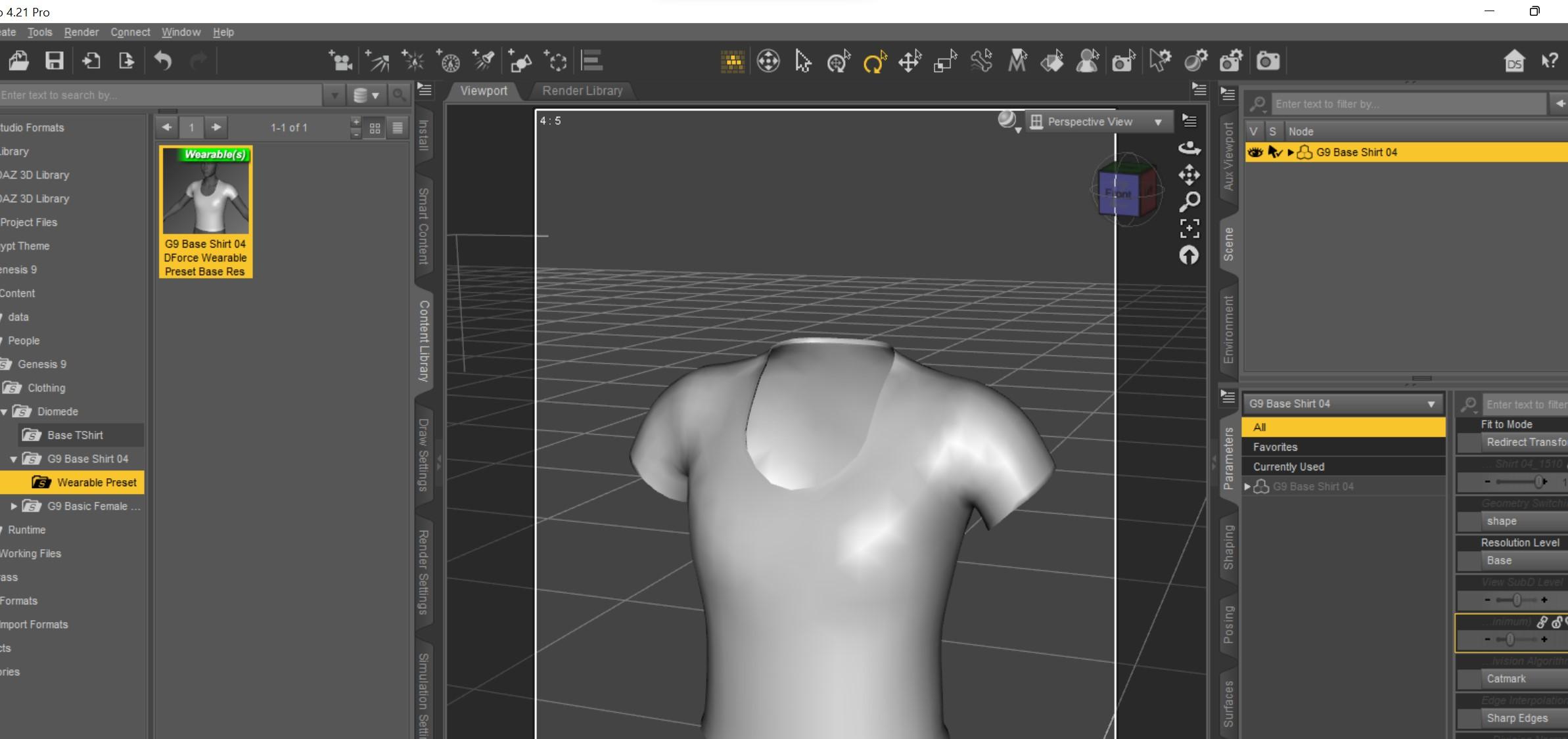Select the Universal tool icon
Image resolution: width=1568 pixels, height=739 pixels.
839,62
